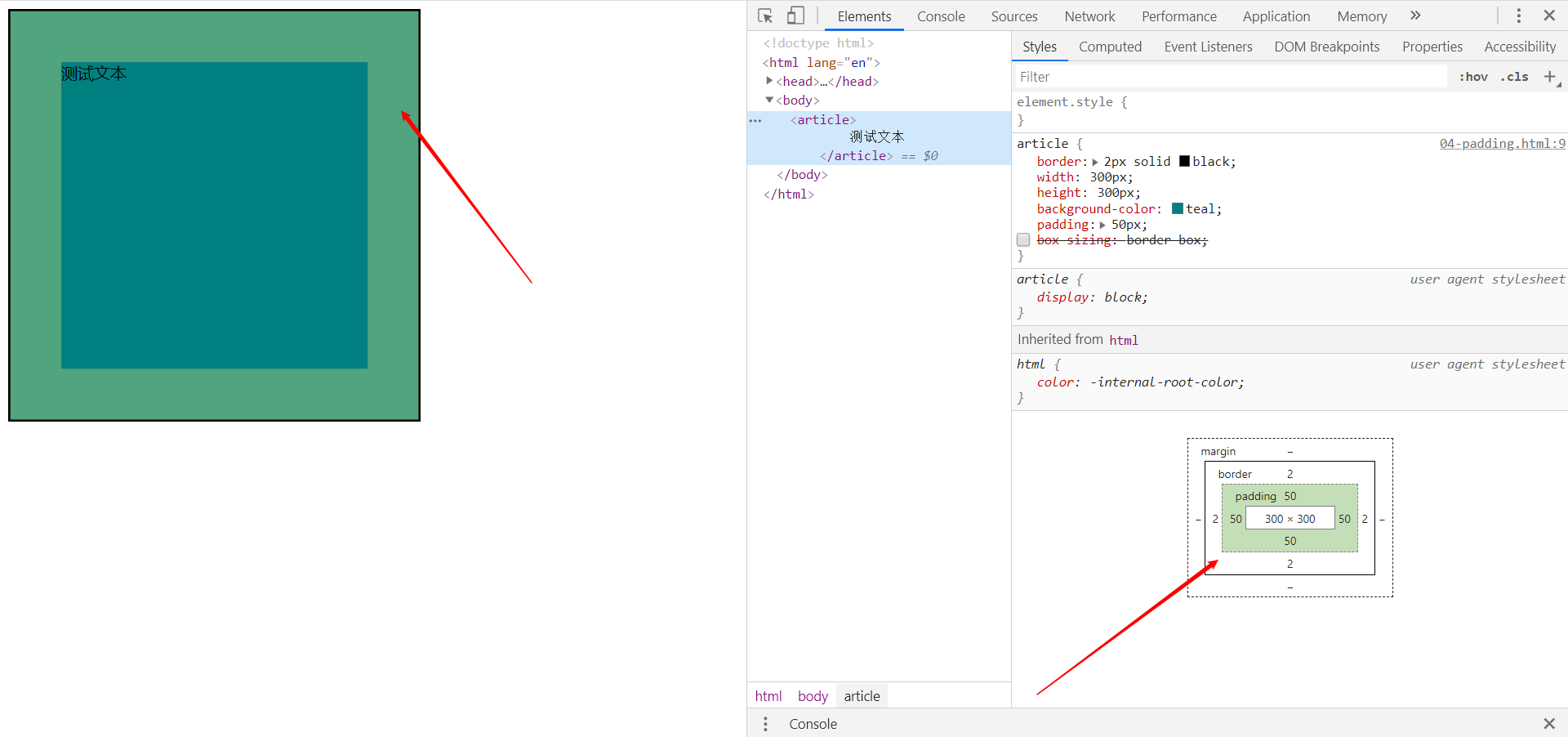Click the margin label in box model
Viewport: 1568px width, 737px height.
[x=1218, y=452]
